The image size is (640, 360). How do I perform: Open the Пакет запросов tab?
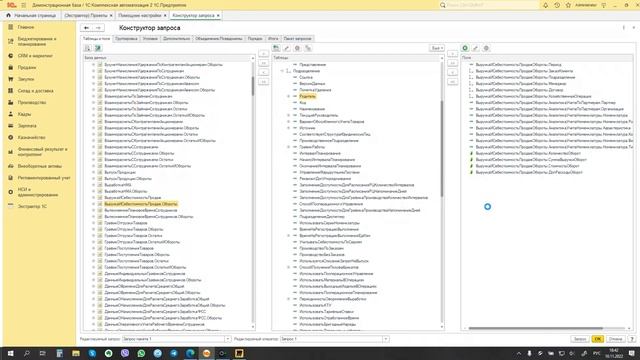coord(298,38)
